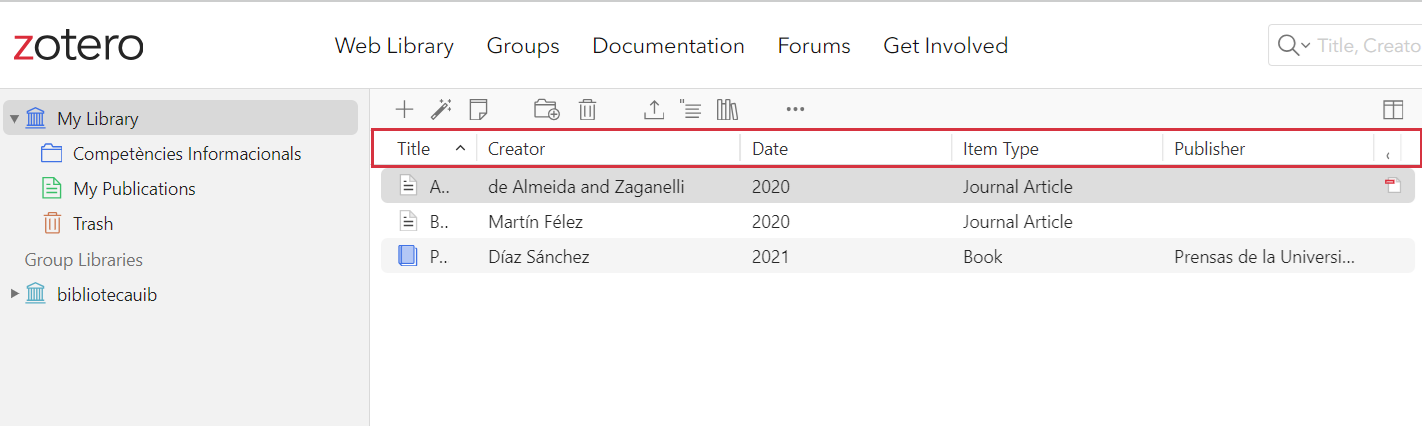Click the Add to Collection folder icon
The height and width of the screenshot is (426, 1422).
click(x=547, y=109)
